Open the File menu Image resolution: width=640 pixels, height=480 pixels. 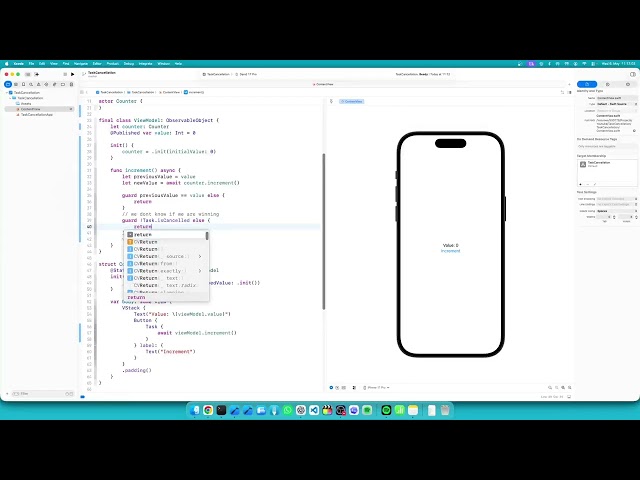31,64
